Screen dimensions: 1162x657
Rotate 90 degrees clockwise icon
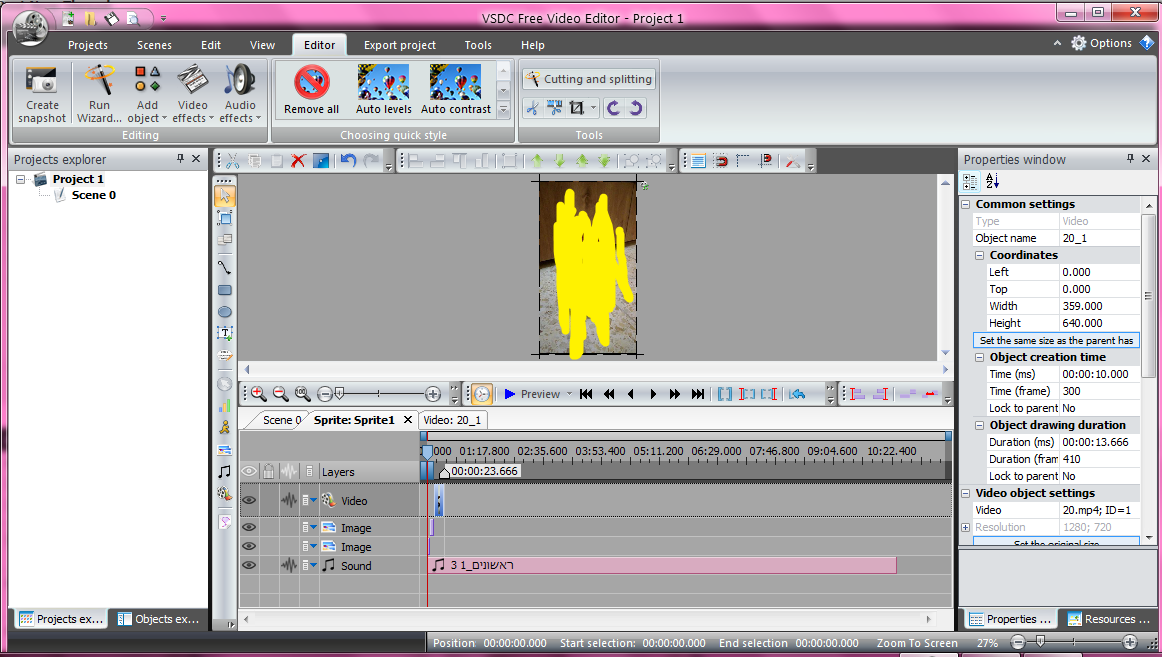636,108
